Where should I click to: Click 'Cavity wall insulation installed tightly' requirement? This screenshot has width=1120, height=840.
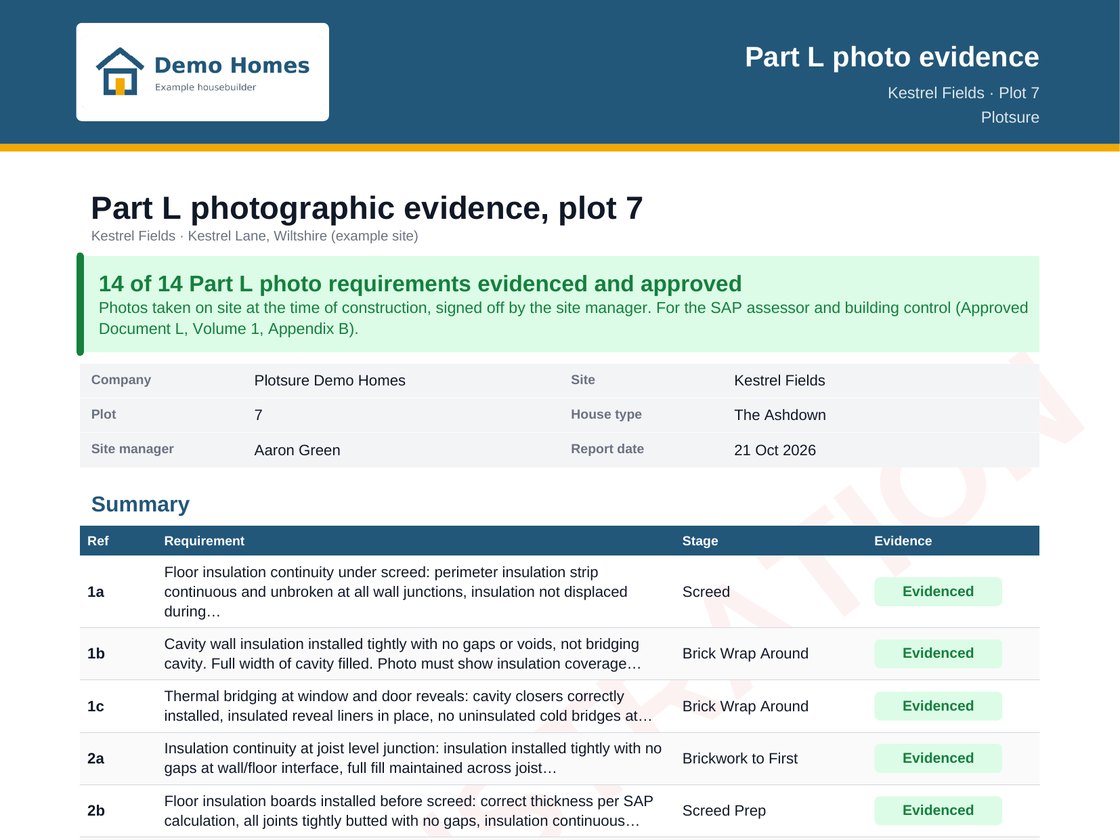pyautogui.click(x=403, y=654)
